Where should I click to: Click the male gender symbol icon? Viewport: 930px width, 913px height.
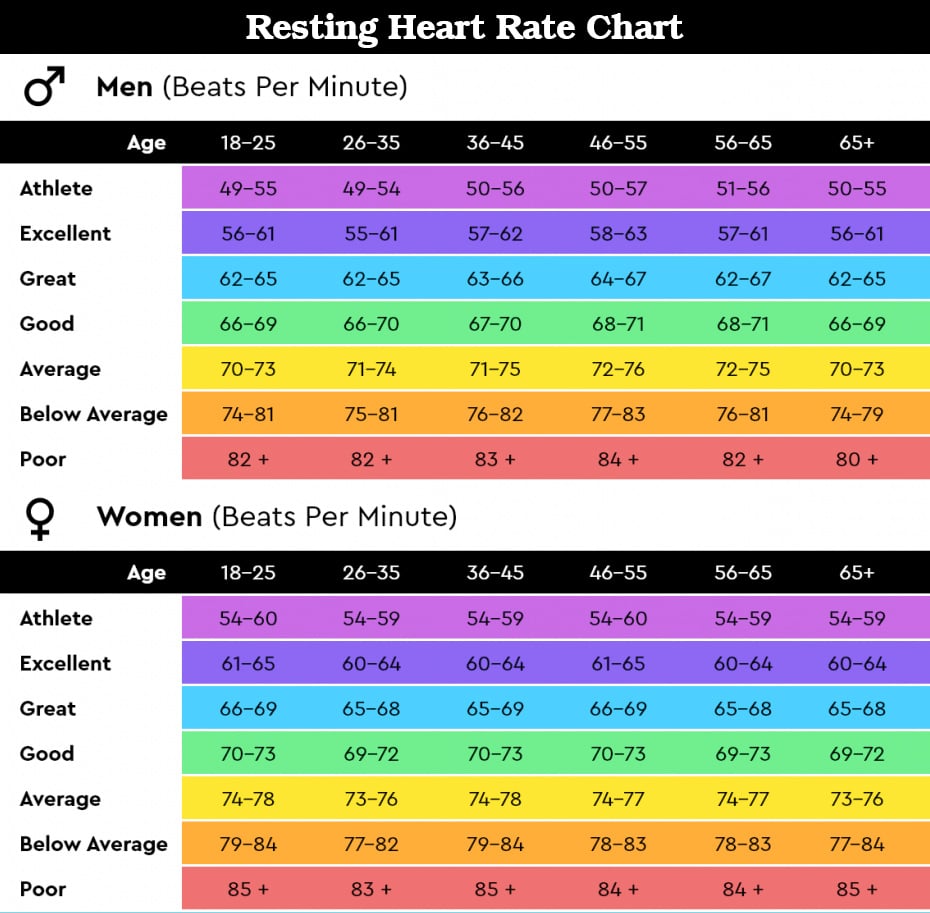click(x=44, y=87)
